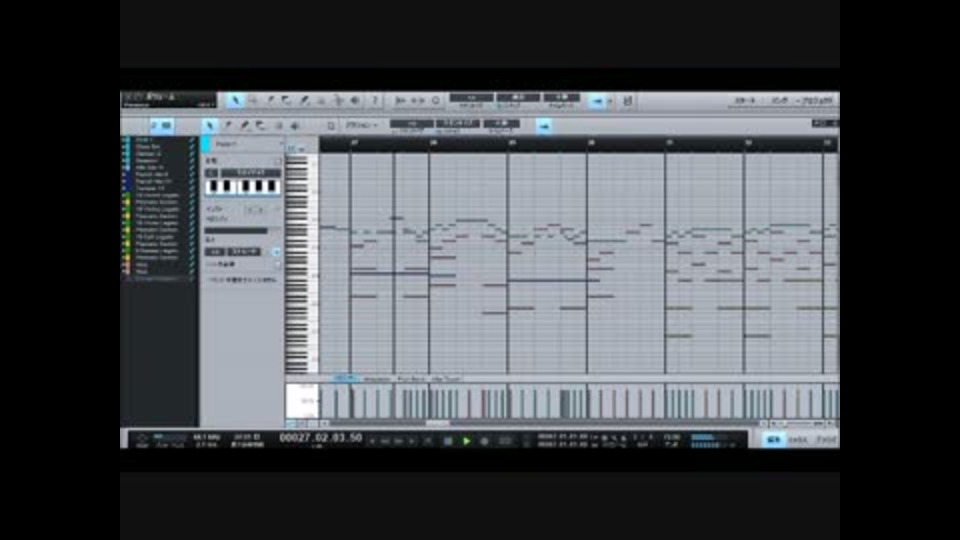Toggle the highlighted editor view button at left
This screenshot has width=960, height=540.
[162, 126]
